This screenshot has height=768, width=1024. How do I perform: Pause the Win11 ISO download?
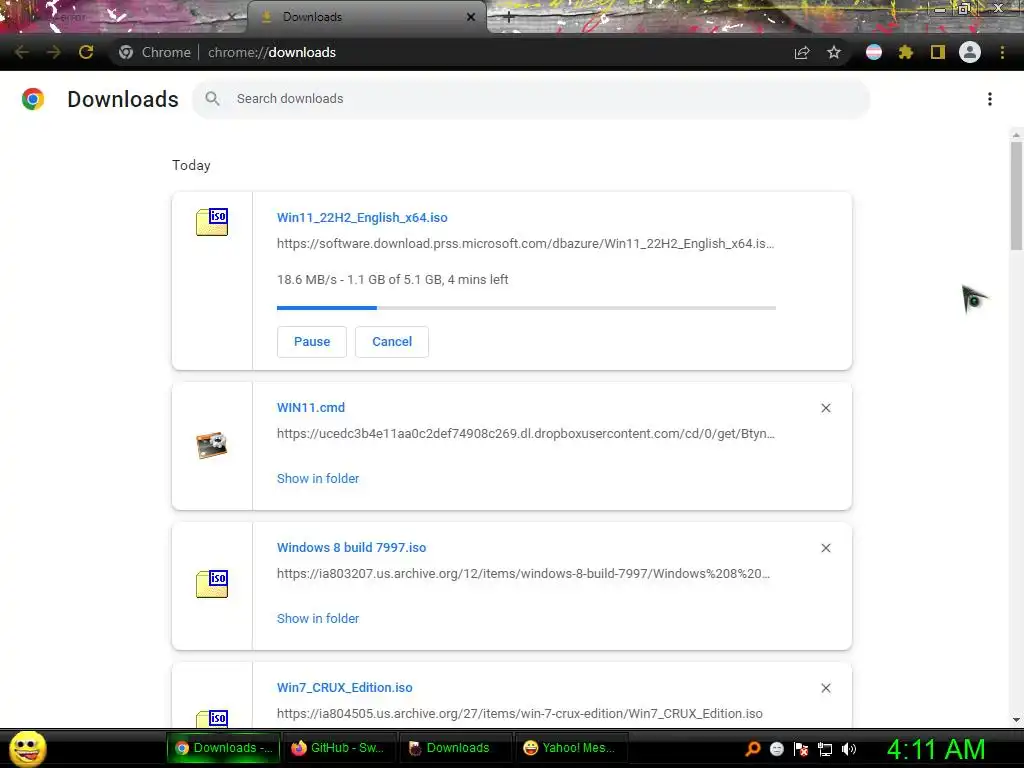[312, 342]
